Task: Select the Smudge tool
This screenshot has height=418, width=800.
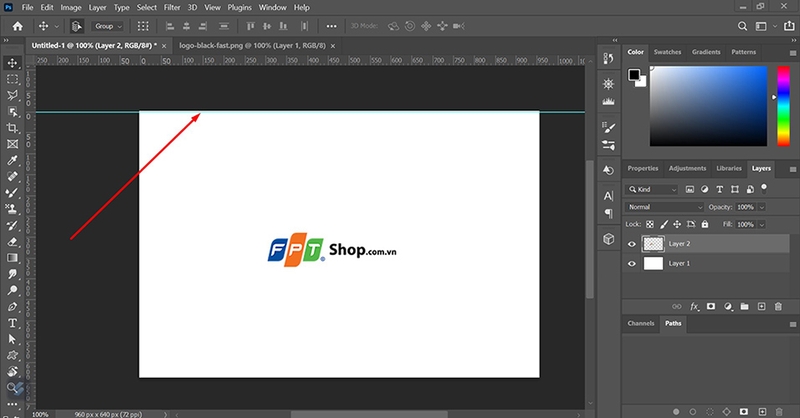Action: pos(12,274)
